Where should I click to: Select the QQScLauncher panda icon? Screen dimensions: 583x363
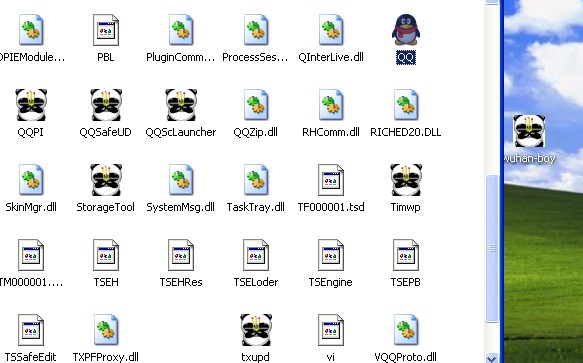coord(181,105)
